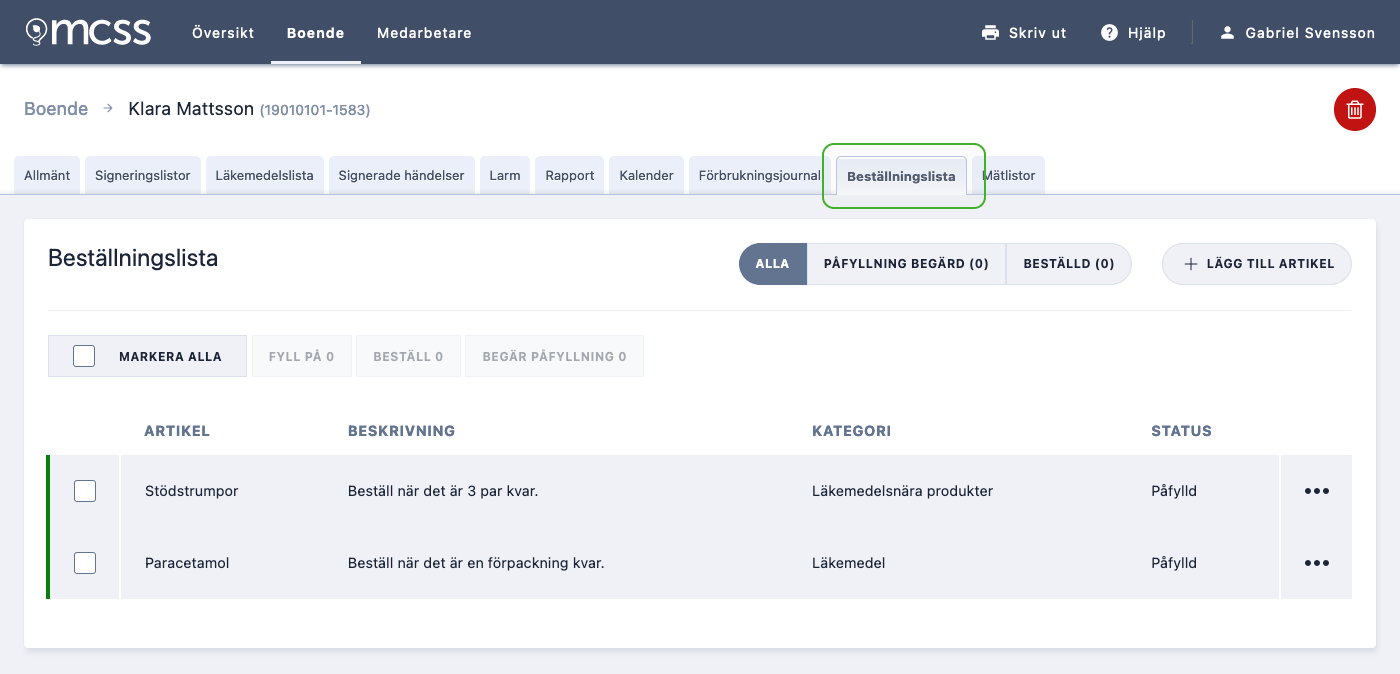Open Hjälp via question mark icon
Screen dimensions: 1400x674
tap(1109, 33)
